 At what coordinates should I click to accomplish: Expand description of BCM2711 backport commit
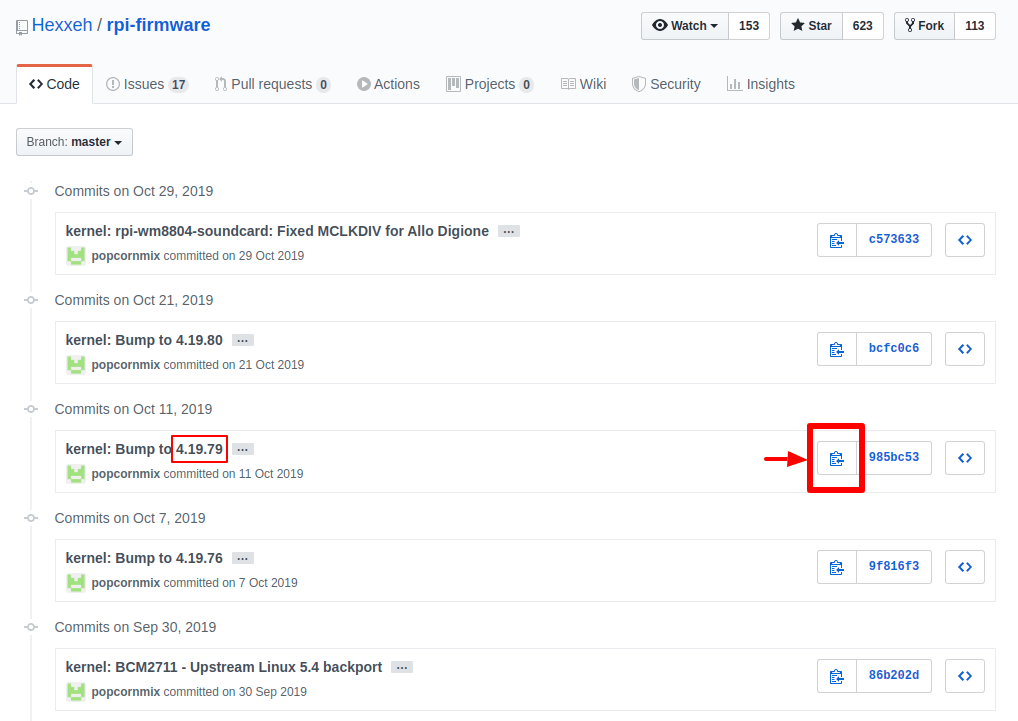point(402,667)
